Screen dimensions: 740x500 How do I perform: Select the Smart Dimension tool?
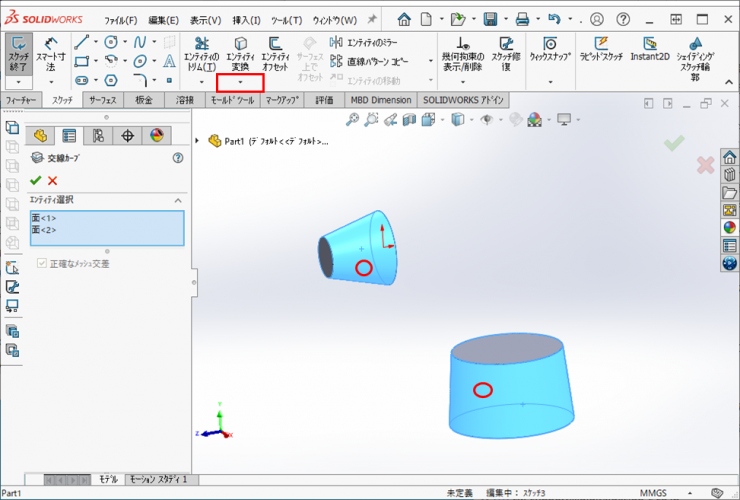tap(50, 56)
